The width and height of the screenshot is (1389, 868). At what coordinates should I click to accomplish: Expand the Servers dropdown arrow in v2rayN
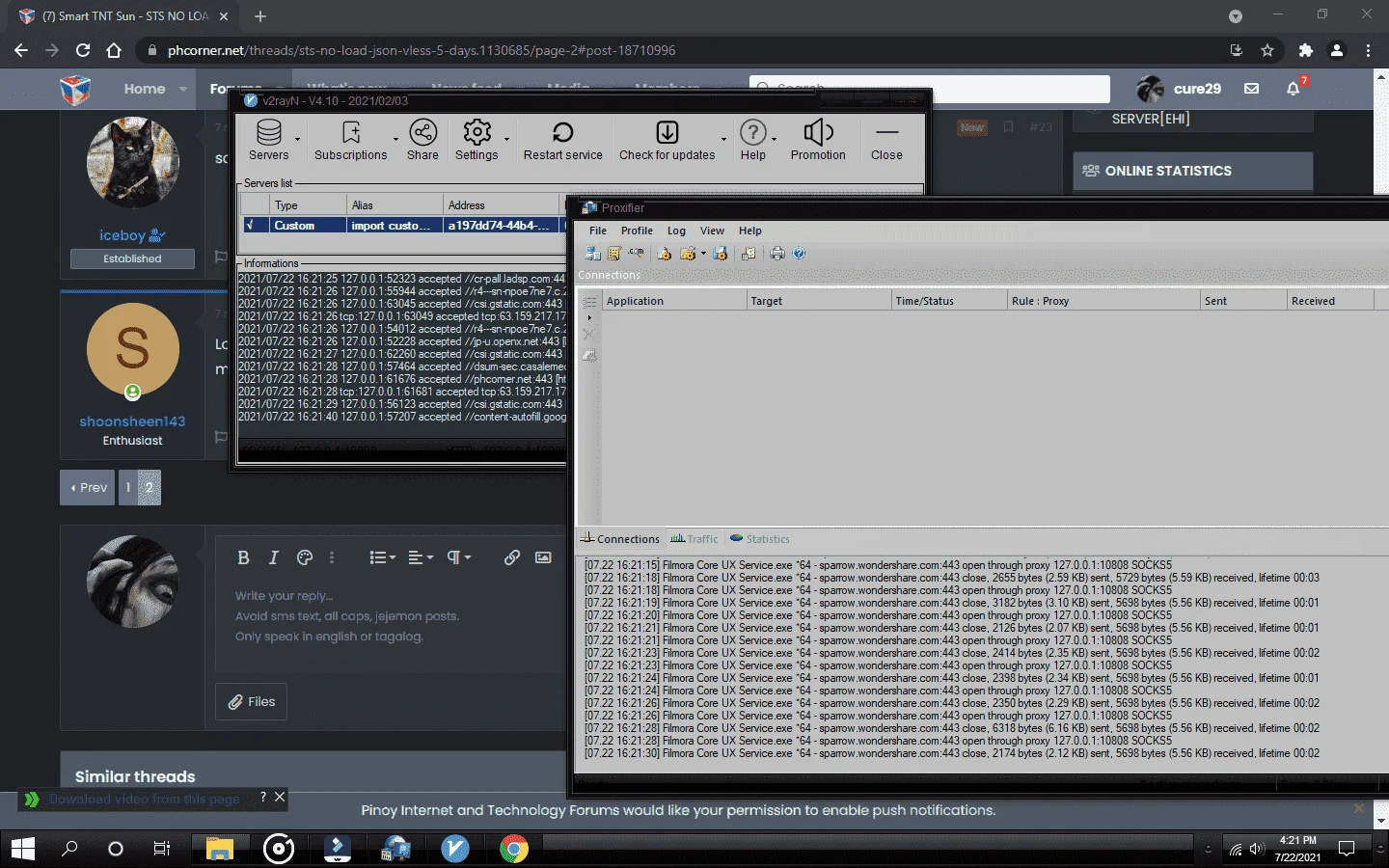[297, 140]
